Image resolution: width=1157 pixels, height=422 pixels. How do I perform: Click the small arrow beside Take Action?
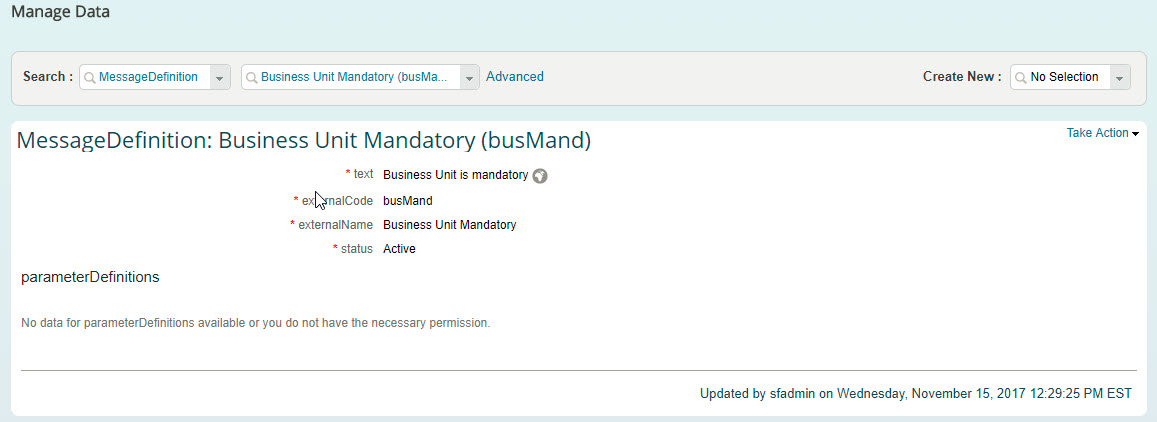tap(1135, 134)
